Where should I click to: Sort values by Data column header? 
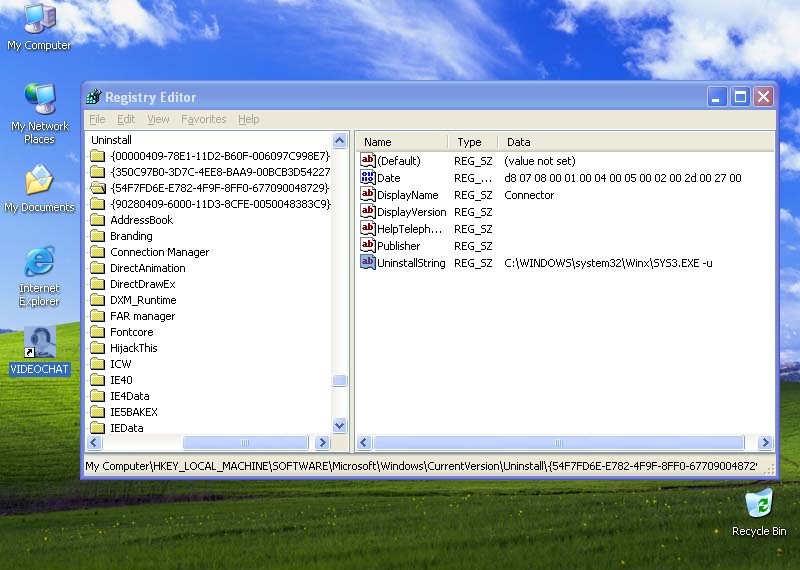pos(636,142)
